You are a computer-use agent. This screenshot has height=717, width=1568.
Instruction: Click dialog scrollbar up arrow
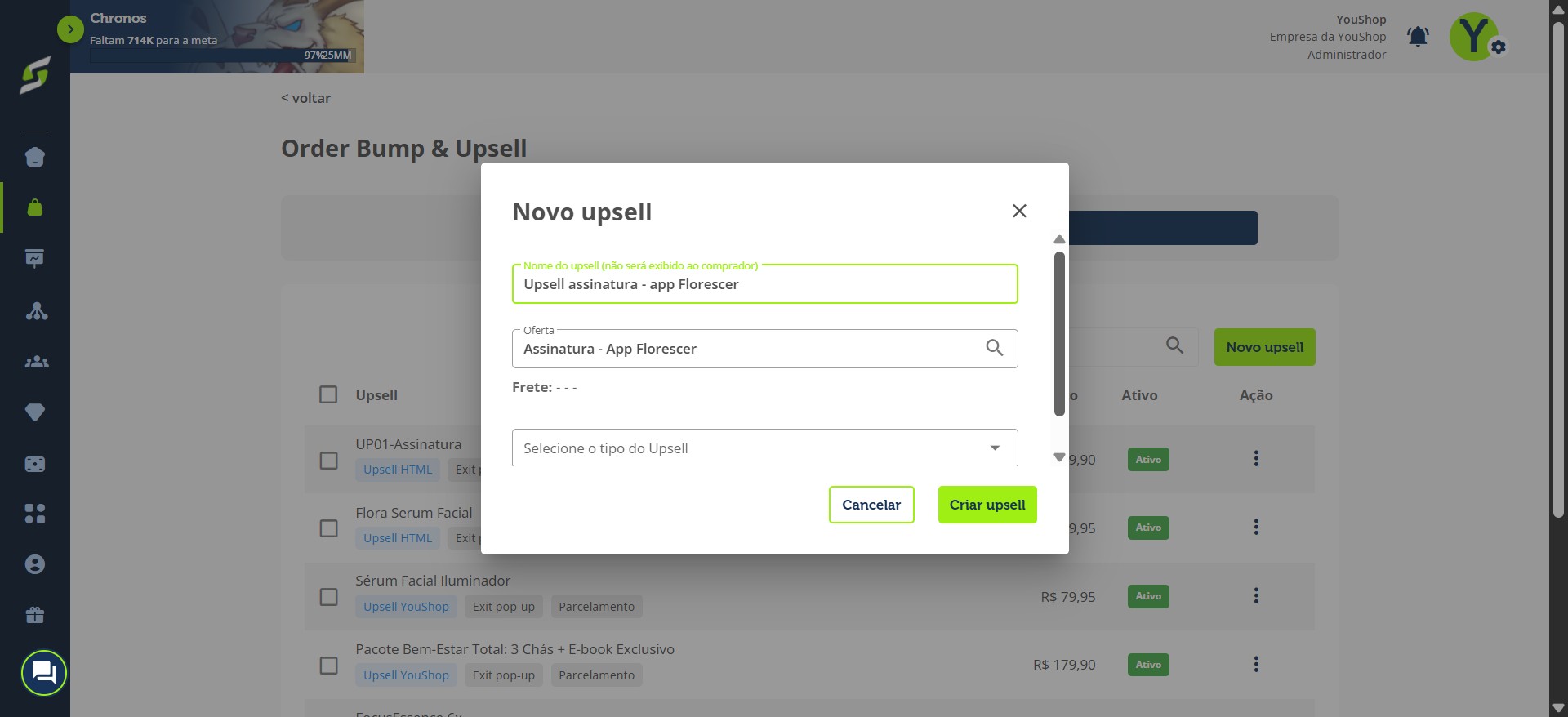tap(1059, 239)
